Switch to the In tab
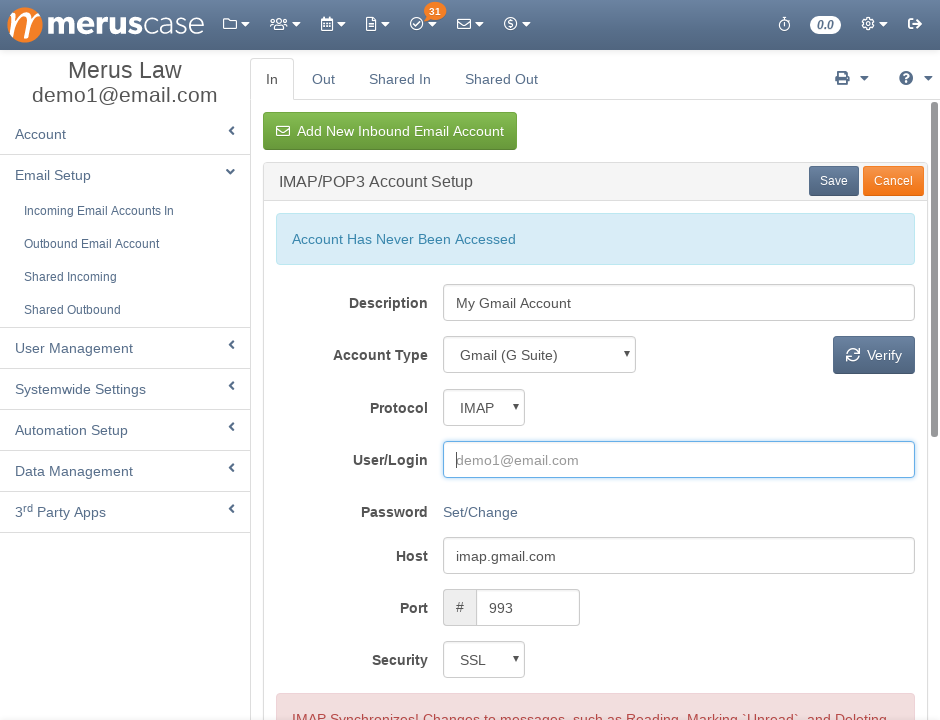Image resolution: width=940 pixels, height=720 pixels. click(x=272, y=79)
